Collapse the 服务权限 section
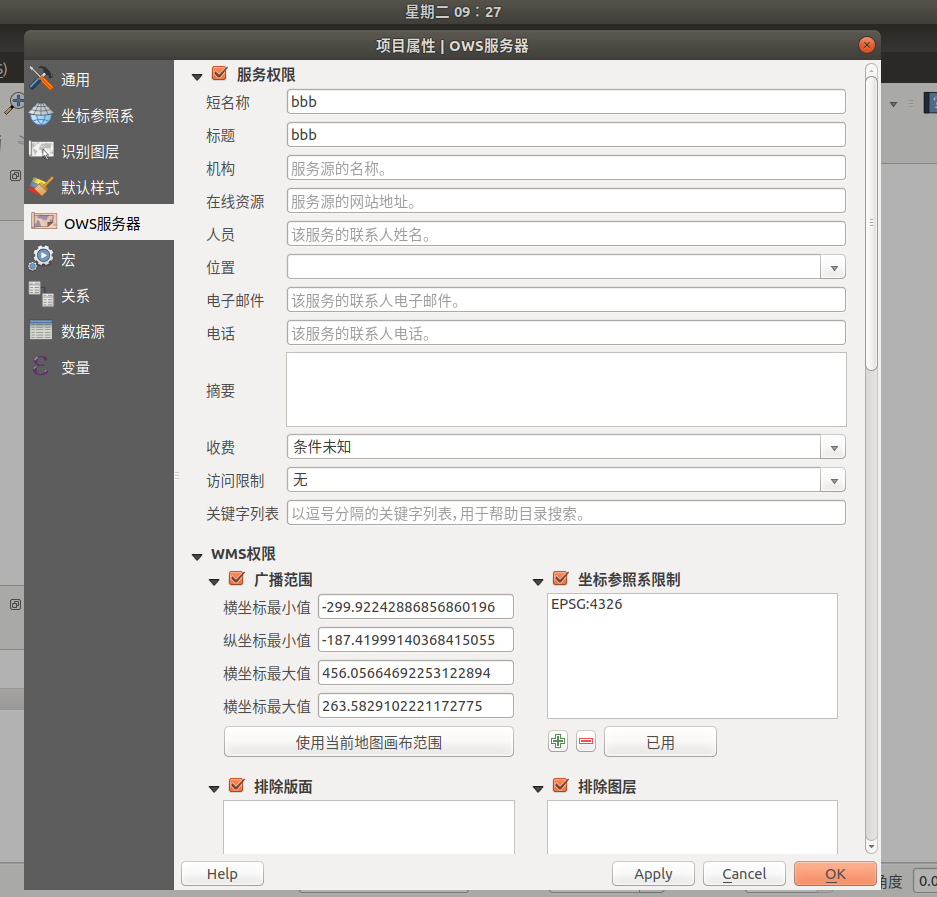This screenshot has height=897, width=937. click(x=197, y=76)
